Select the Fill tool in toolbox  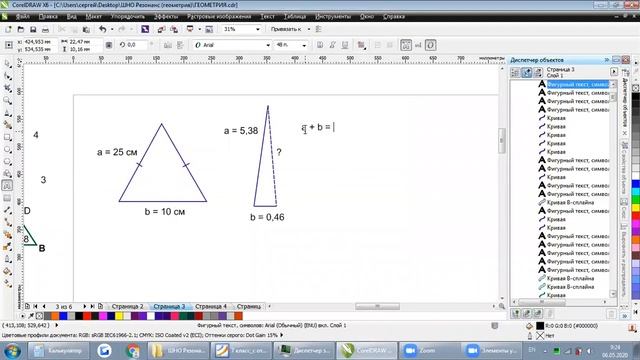[7, 271]
